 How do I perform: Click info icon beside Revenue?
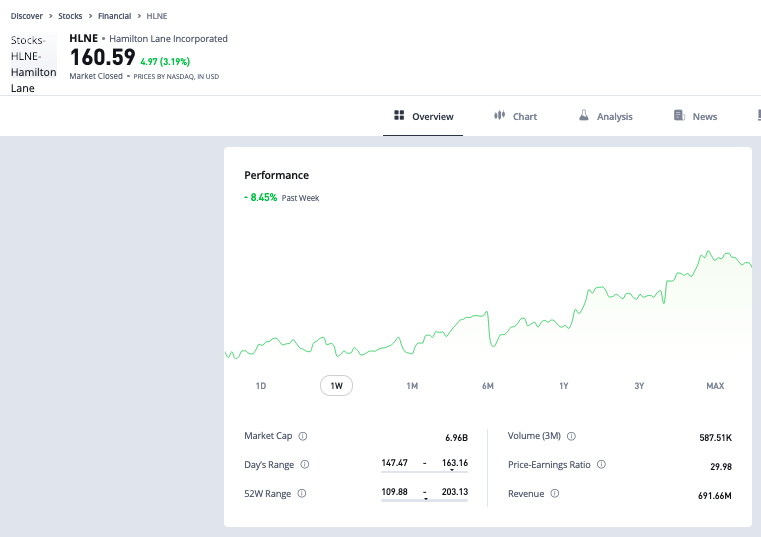click(554, 493)
